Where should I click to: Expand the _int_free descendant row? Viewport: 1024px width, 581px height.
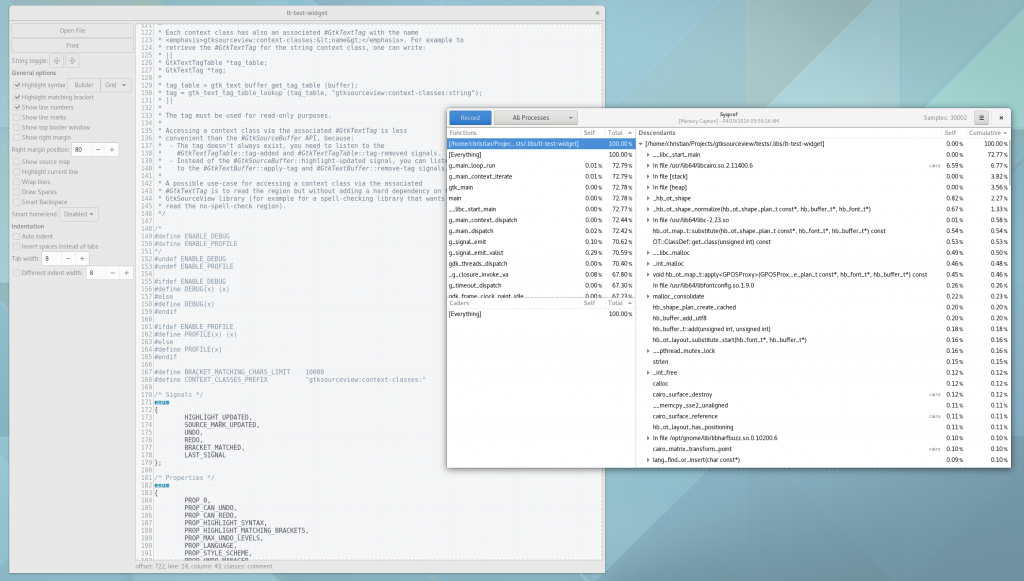(x=648, y=373)
